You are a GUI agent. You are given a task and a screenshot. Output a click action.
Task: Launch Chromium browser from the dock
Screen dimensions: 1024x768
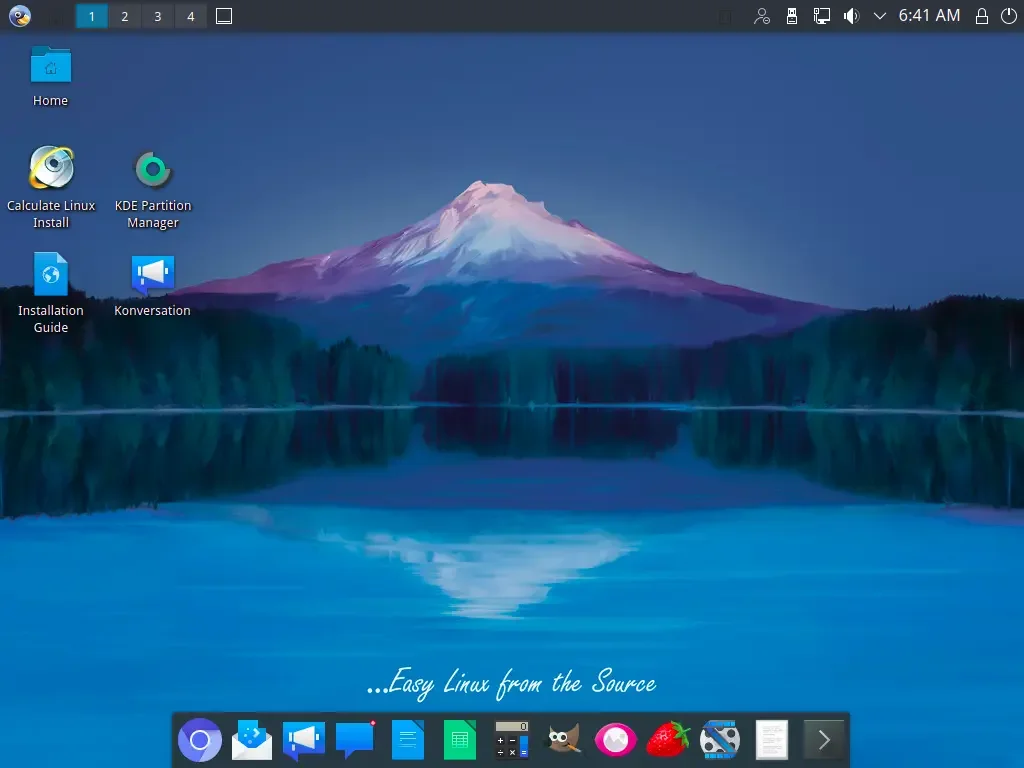click(x=200, y=740)
